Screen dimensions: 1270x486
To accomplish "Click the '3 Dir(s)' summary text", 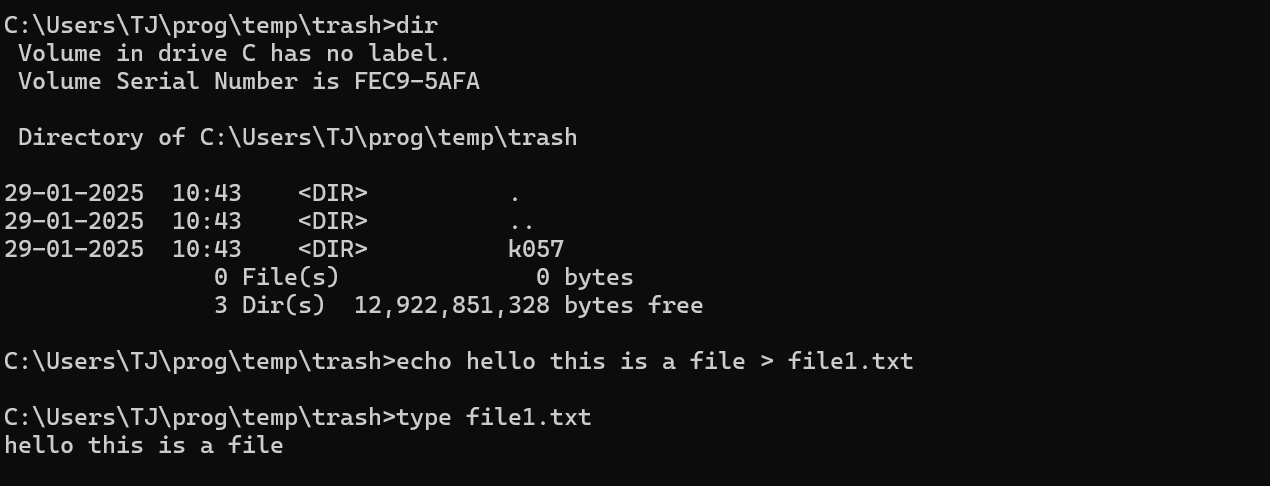I will point(270,305).
